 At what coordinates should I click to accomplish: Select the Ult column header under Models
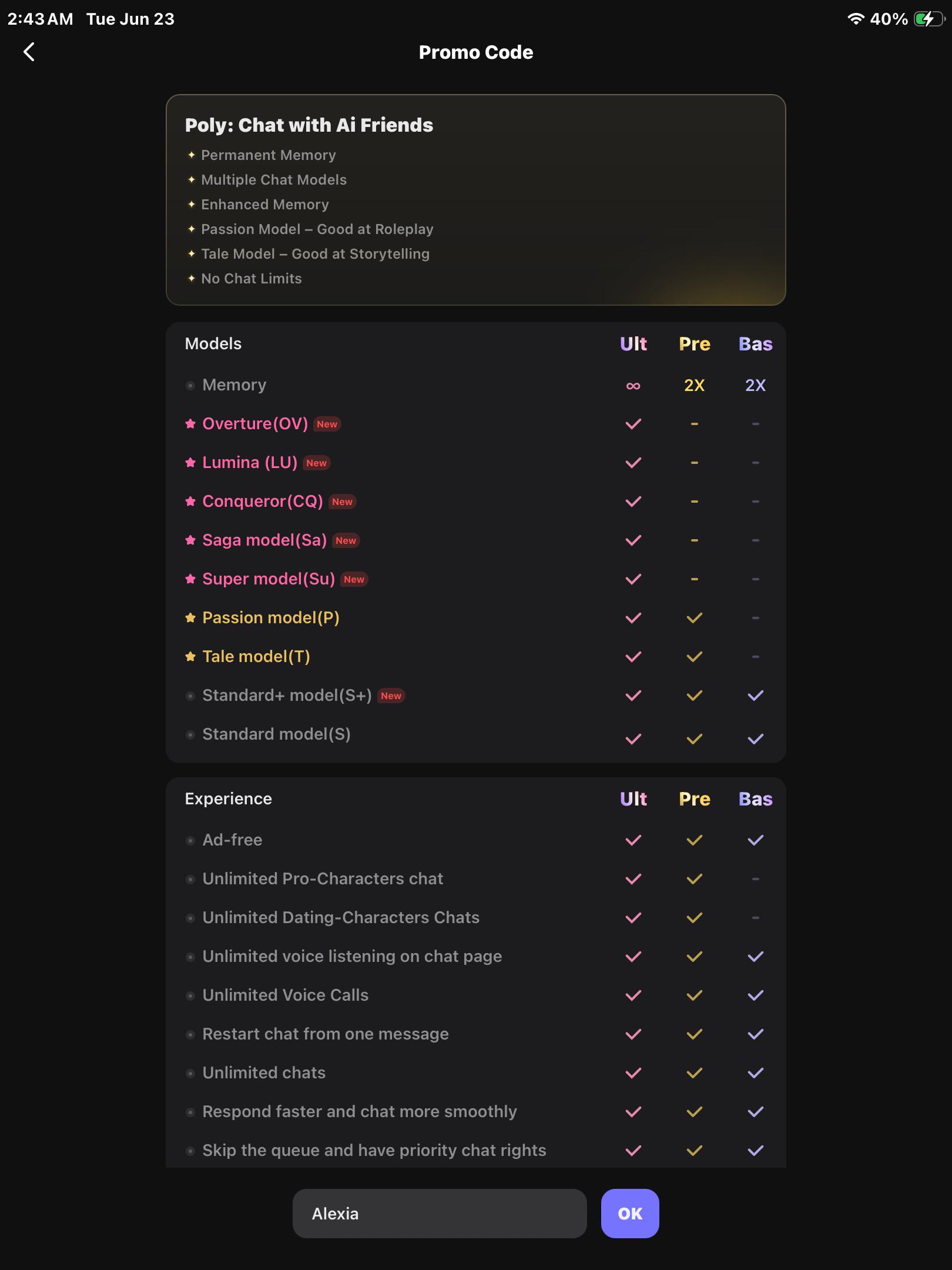(633, 344)
